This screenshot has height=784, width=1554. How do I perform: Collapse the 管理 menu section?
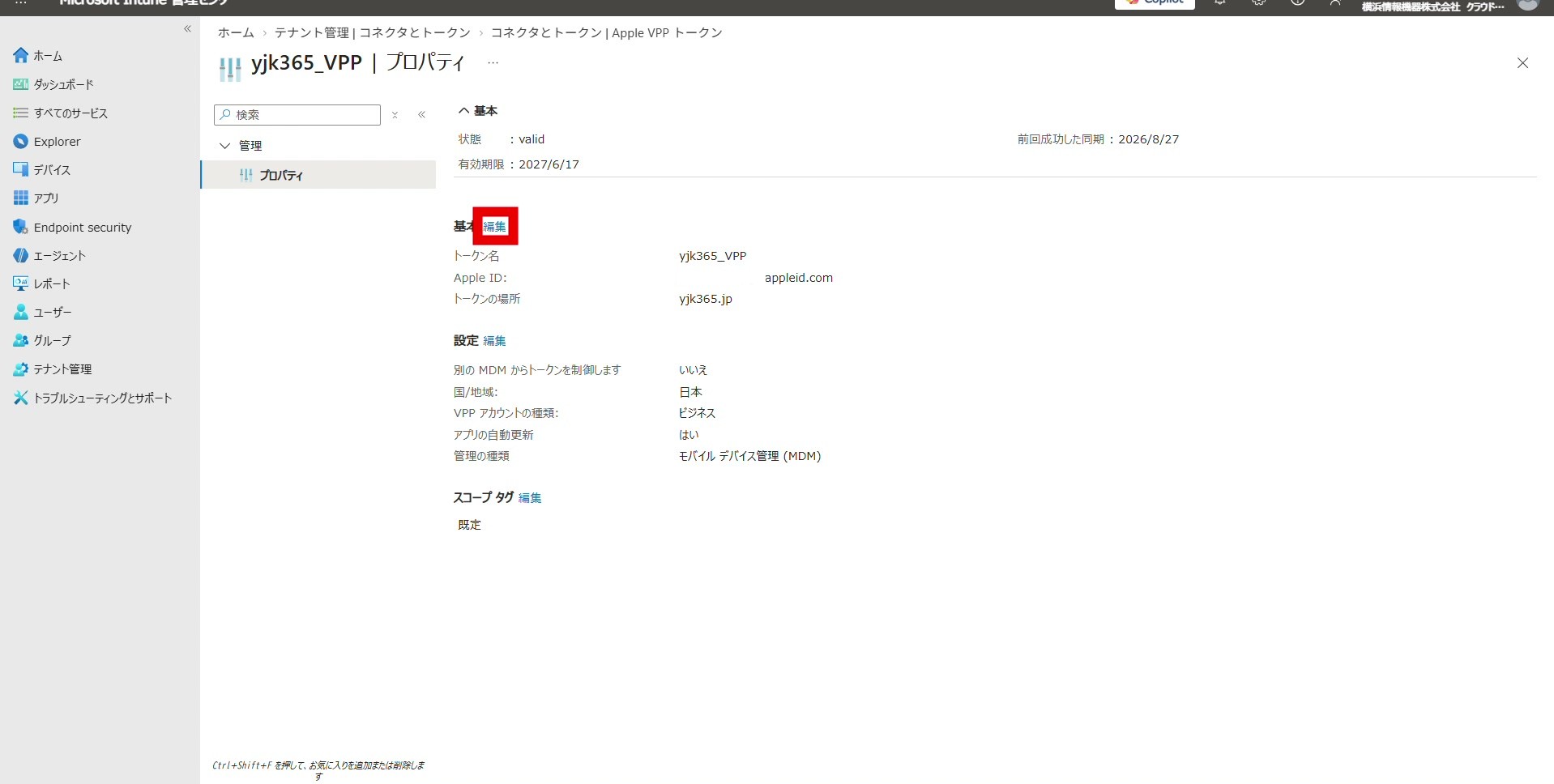click(225, 146)
